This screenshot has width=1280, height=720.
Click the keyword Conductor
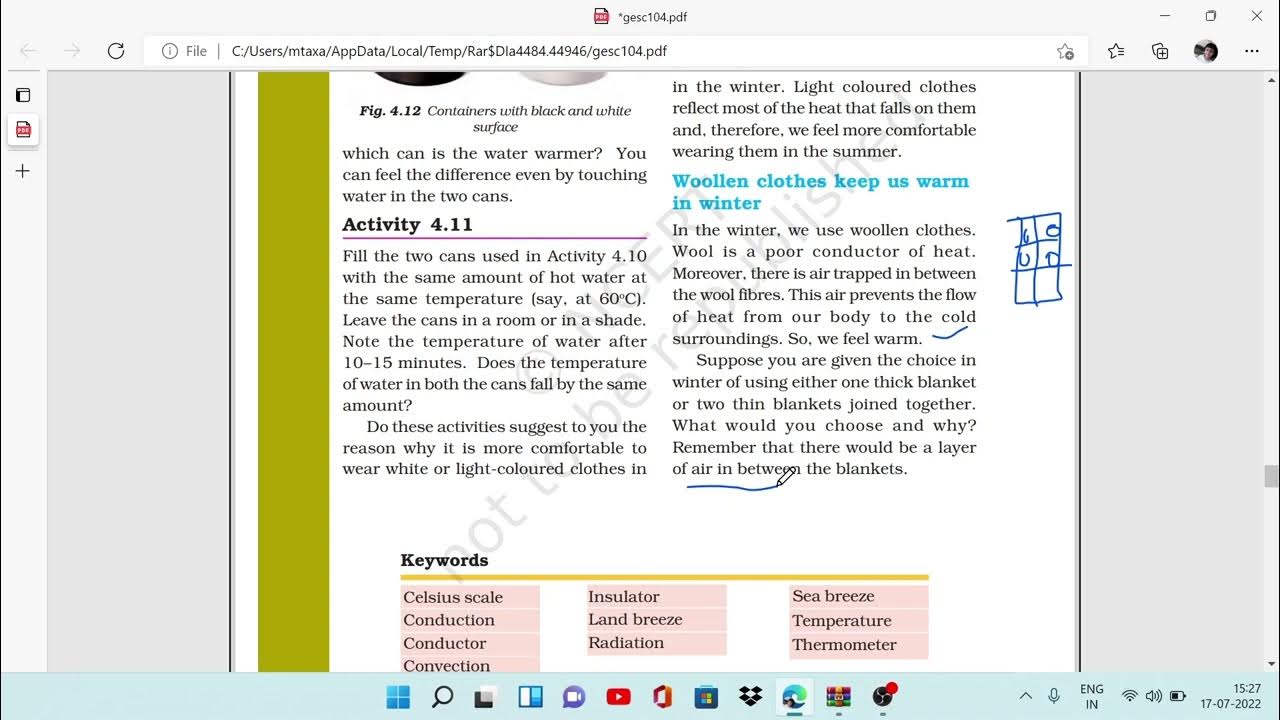click(x=445, y=643)
